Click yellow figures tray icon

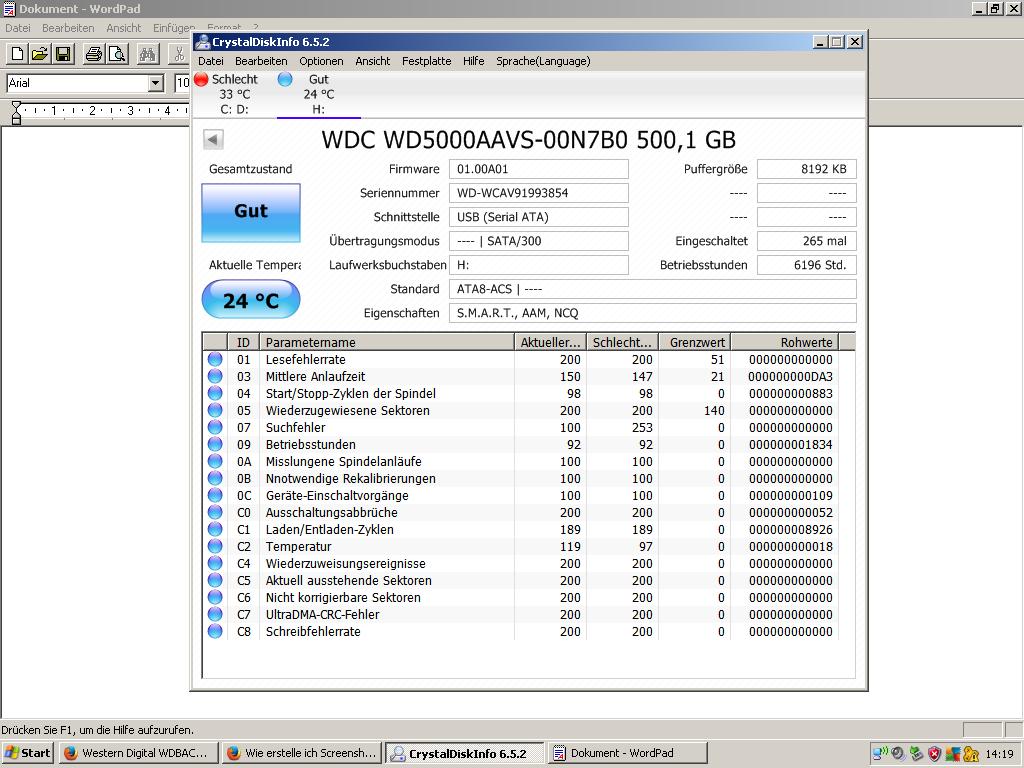(x=971, y=753)
